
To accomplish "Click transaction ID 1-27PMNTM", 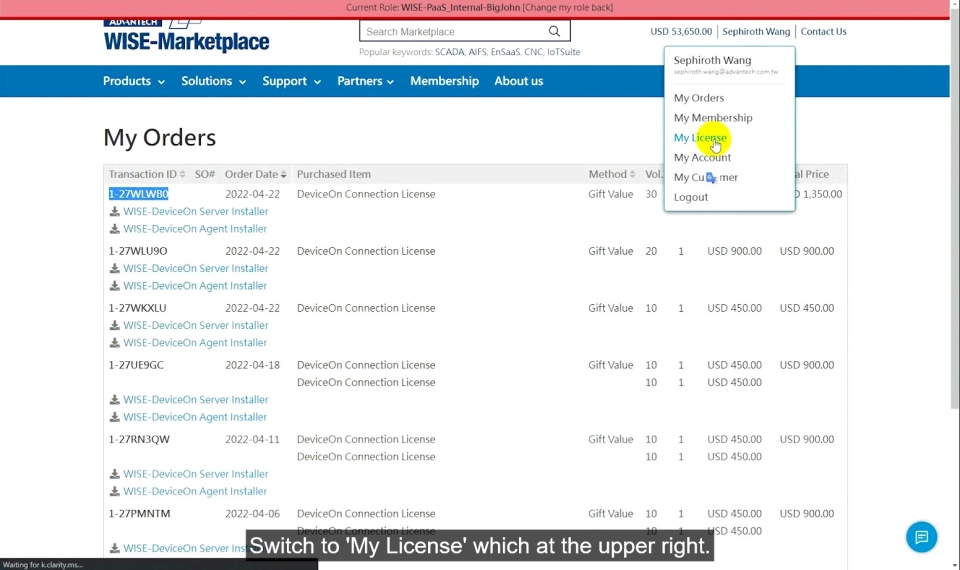I will pos(140,514).
